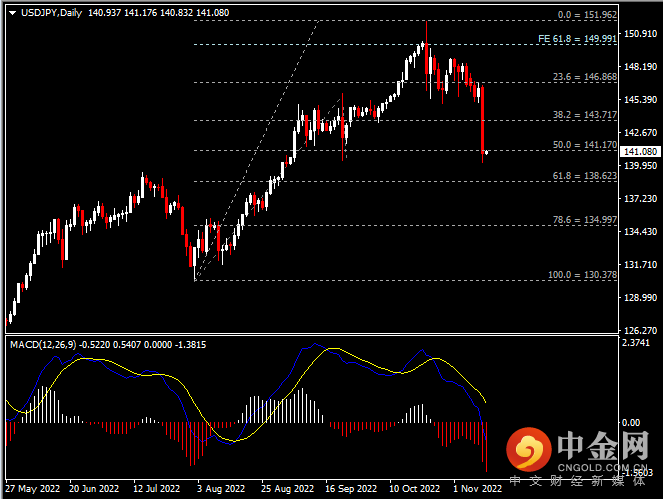Click the current price tag 141.080
This screenshot has width=663, height=499.
click(x=640, y=151)
